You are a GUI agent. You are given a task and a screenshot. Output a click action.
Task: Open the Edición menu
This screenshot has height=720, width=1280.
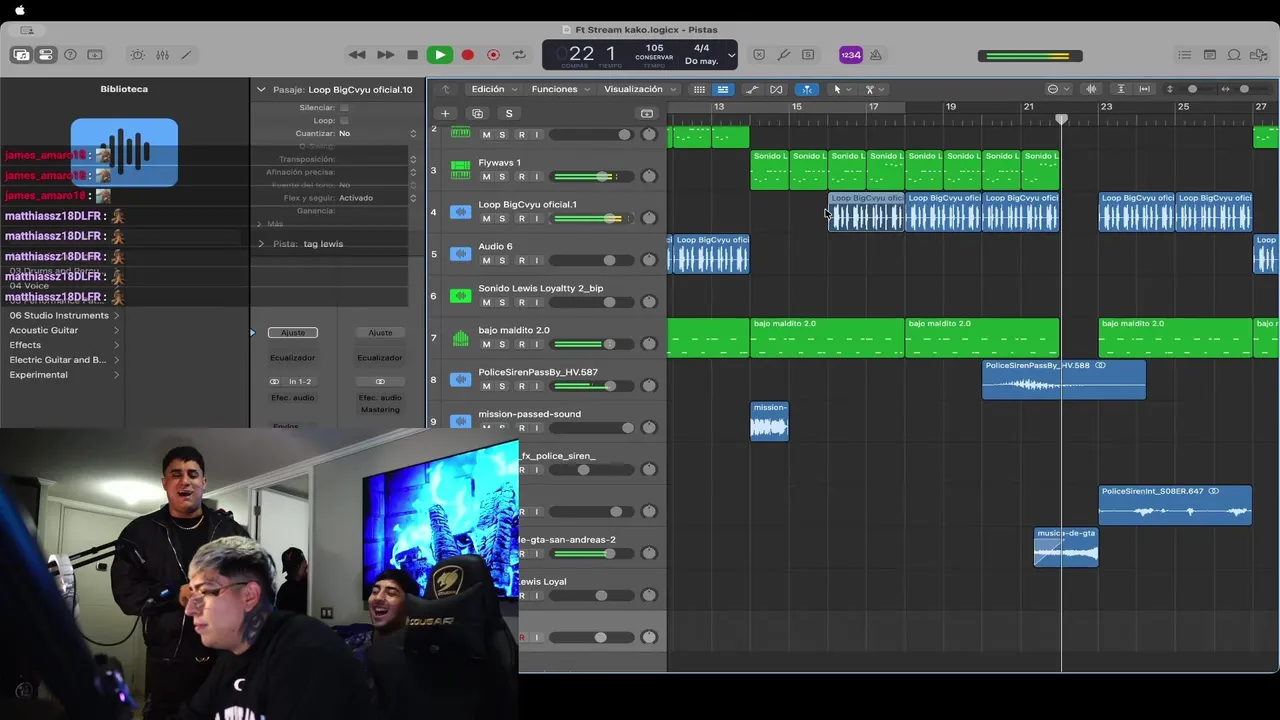click(493, 89)
